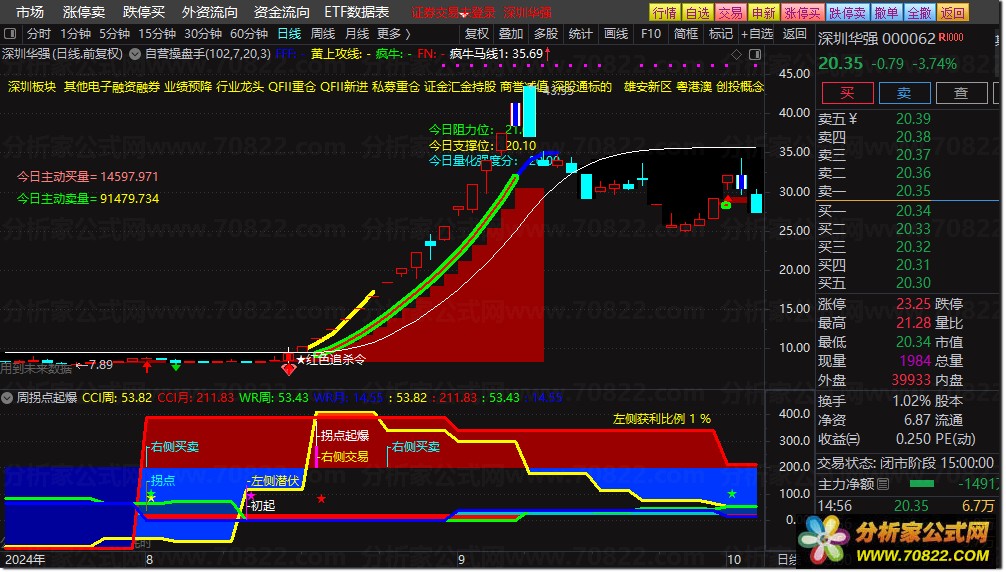This screenshot has height=572, width=1006.
Task: Select the 月线 monthly period
Action: [357, 33]
